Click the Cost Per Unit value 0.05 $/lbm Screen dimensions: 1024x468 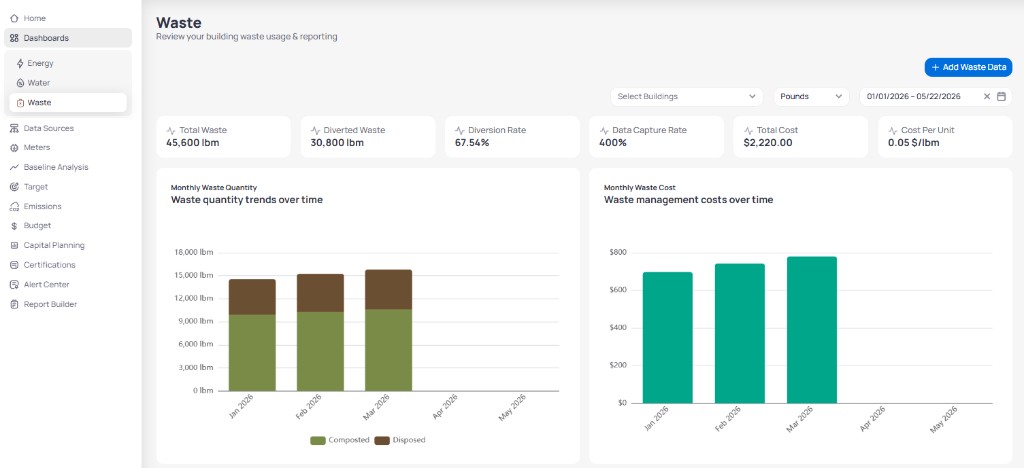click(x=914, y=142)
